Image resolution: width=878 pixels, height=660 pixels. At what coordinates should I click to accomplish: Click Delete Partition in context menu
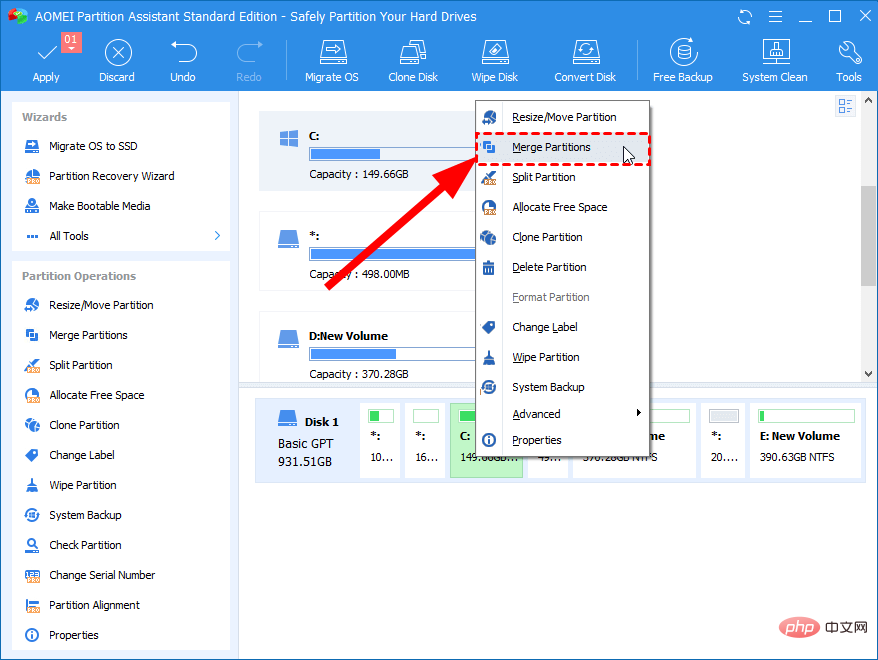[x=549, y=267]
